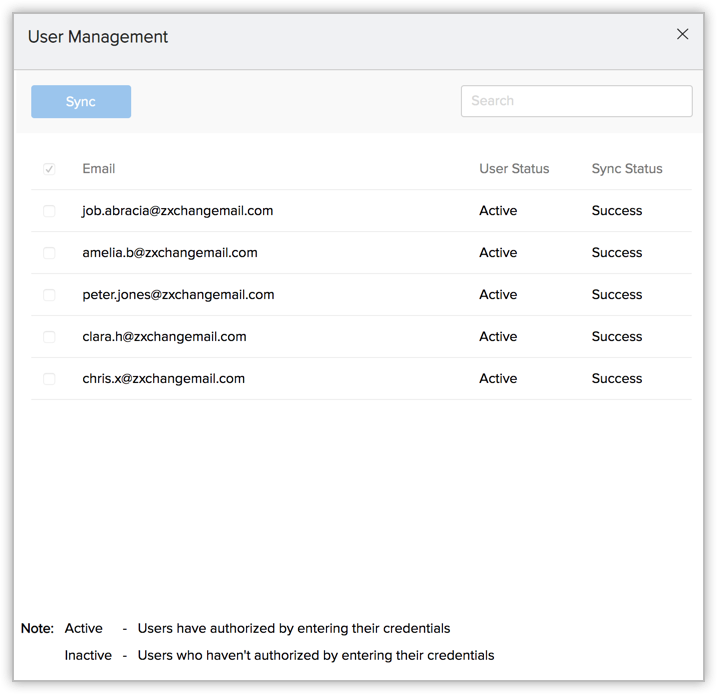Click the peter.jones@zxchangemail.com email entry

pos(178,295)
